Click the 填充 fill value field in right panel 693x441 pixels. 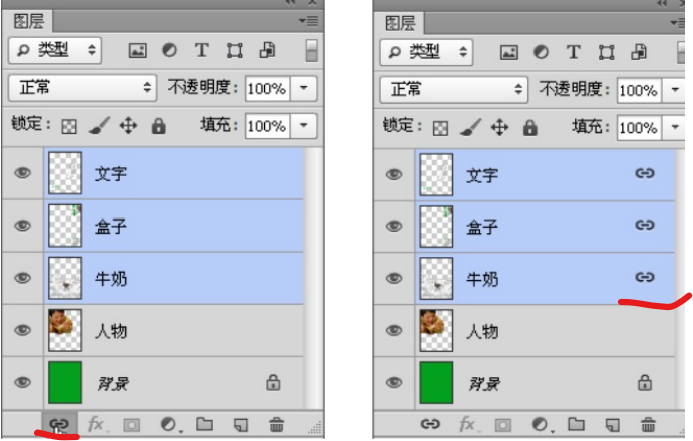[636, 127]
